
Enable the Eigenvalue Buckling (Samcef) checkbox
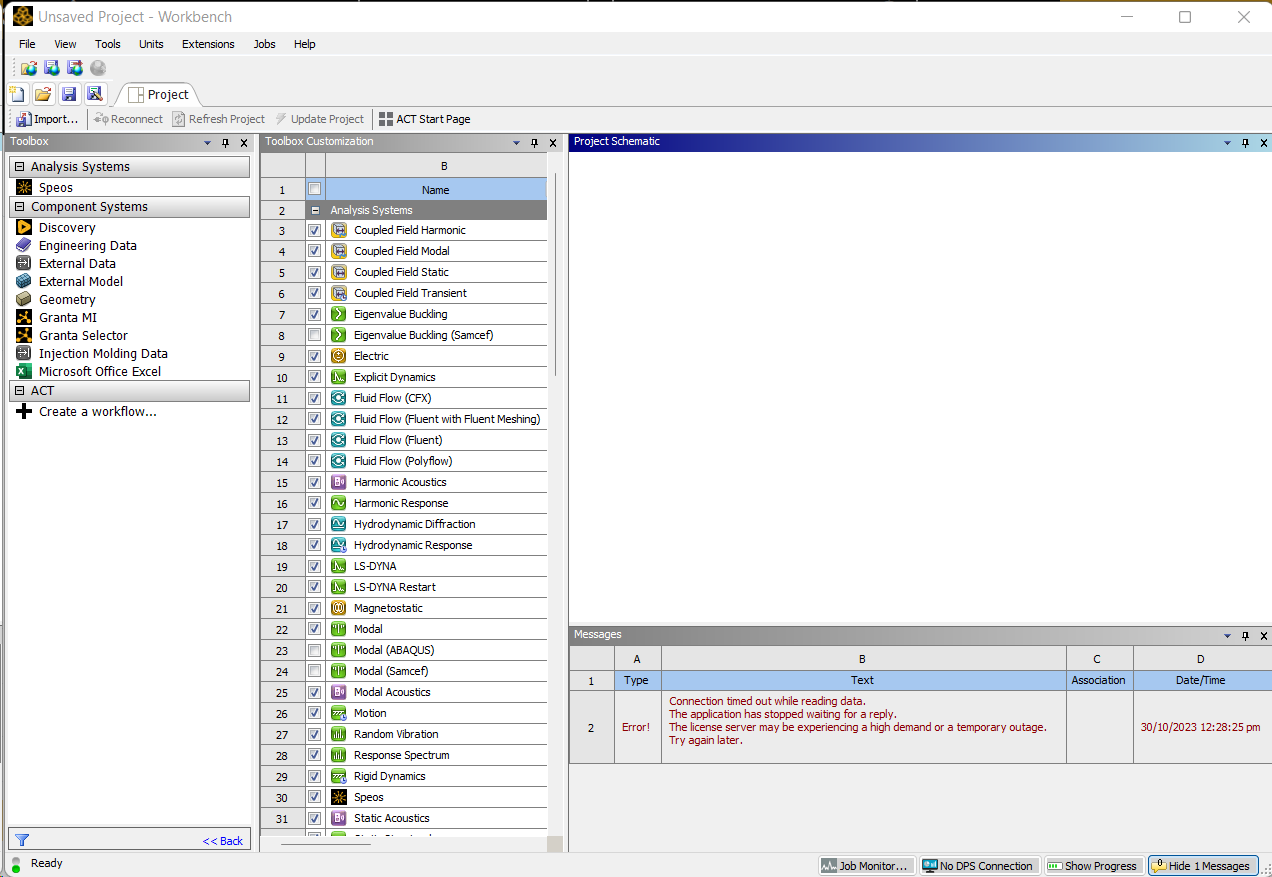click(315, 335)
